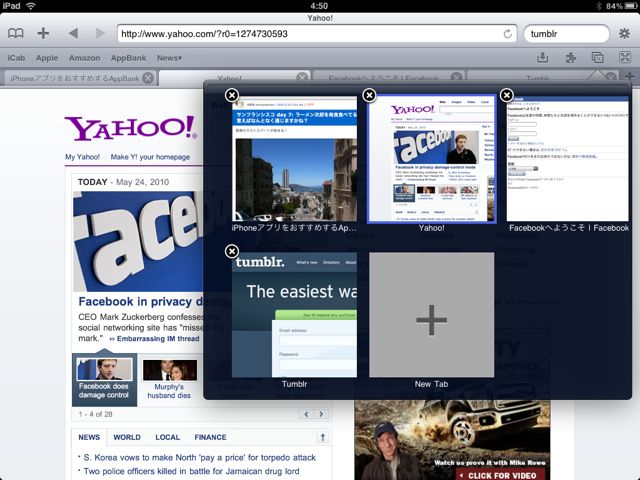
Task: Close the AppBank tab in tab bar
Action: point(148,78)
